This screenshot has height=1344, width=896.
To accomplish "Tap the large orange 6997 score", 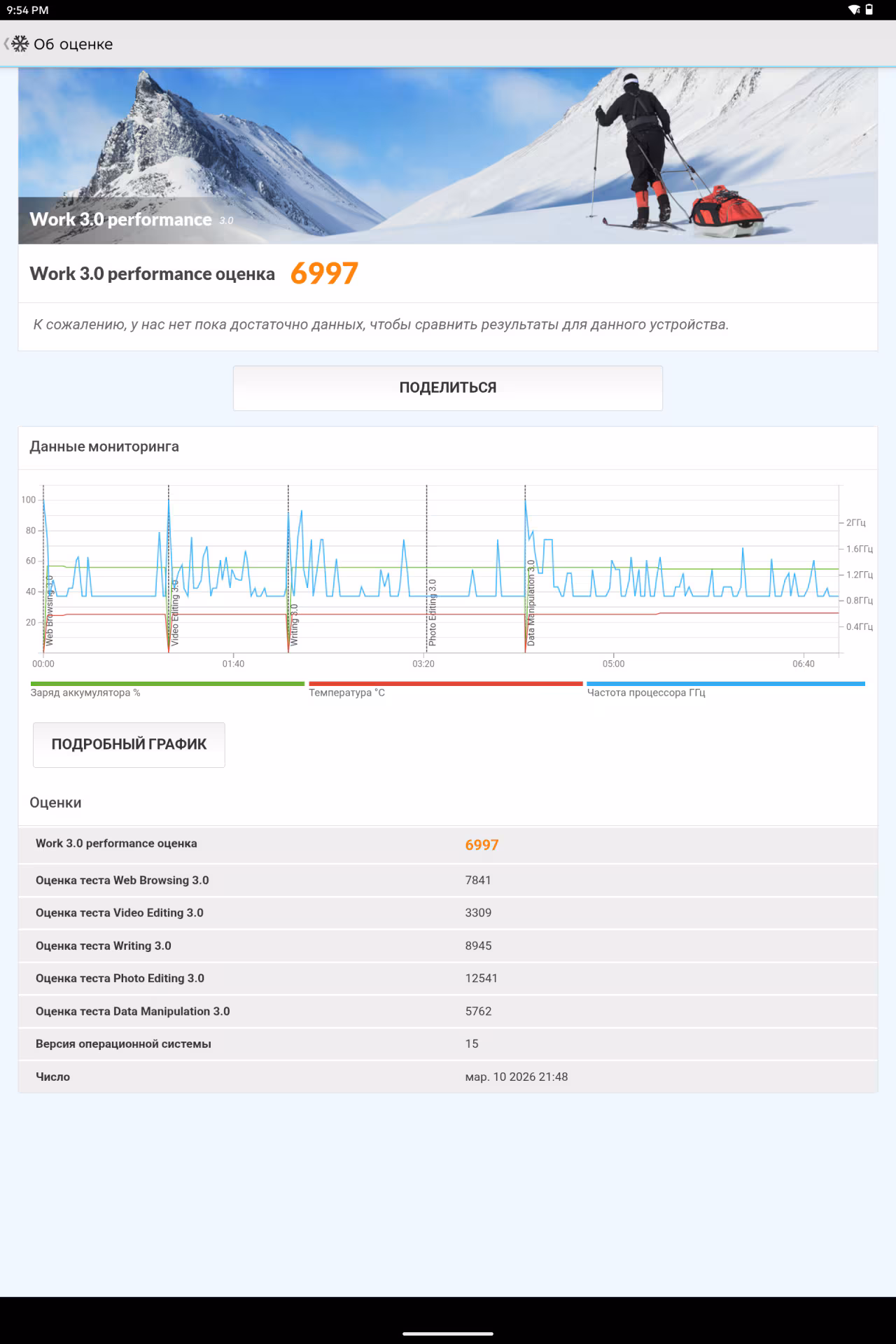I will (x=324, y=274).
